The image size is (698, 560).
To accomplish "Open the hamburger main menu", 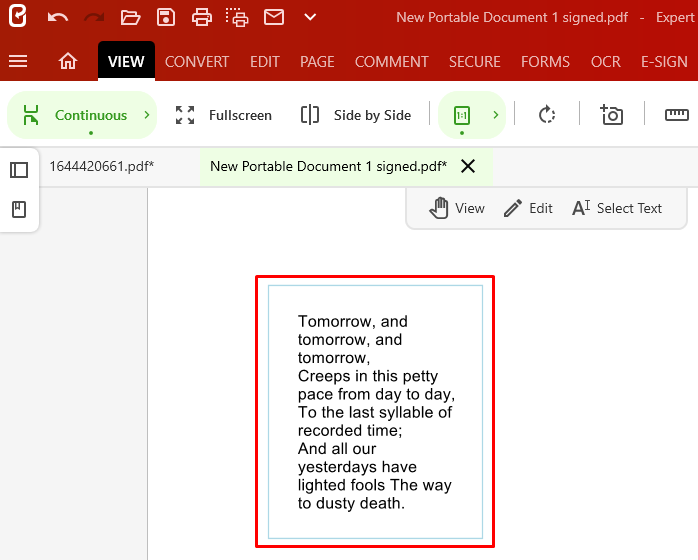I will tap(18, 61).
